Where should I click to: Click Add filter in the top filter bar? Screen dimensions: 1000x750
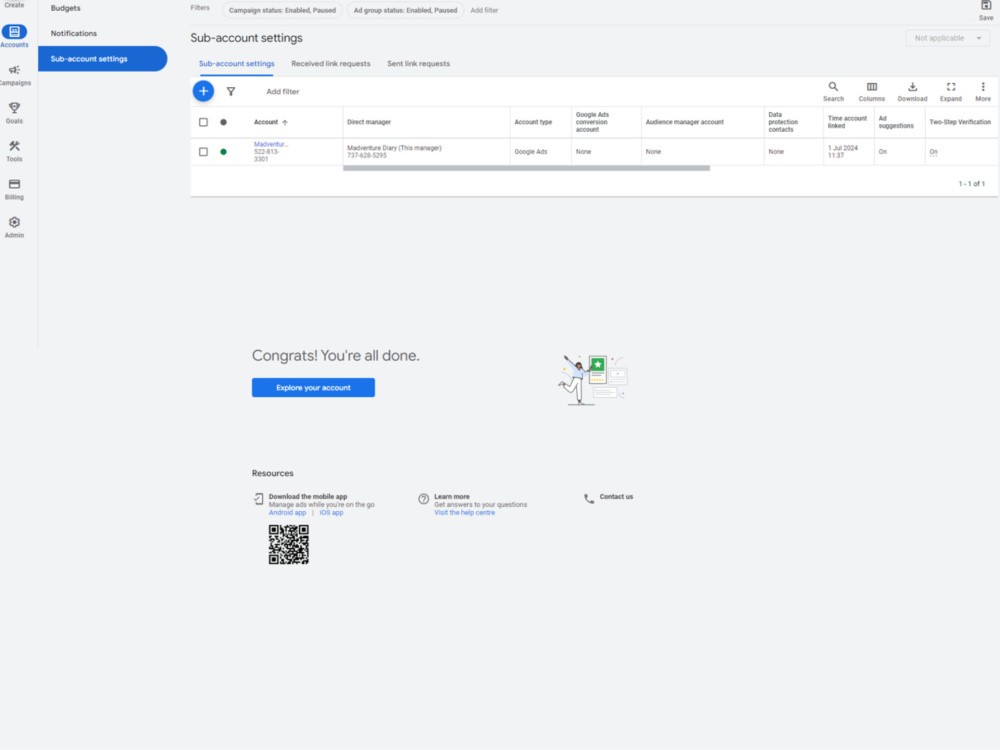coord(484,10)
